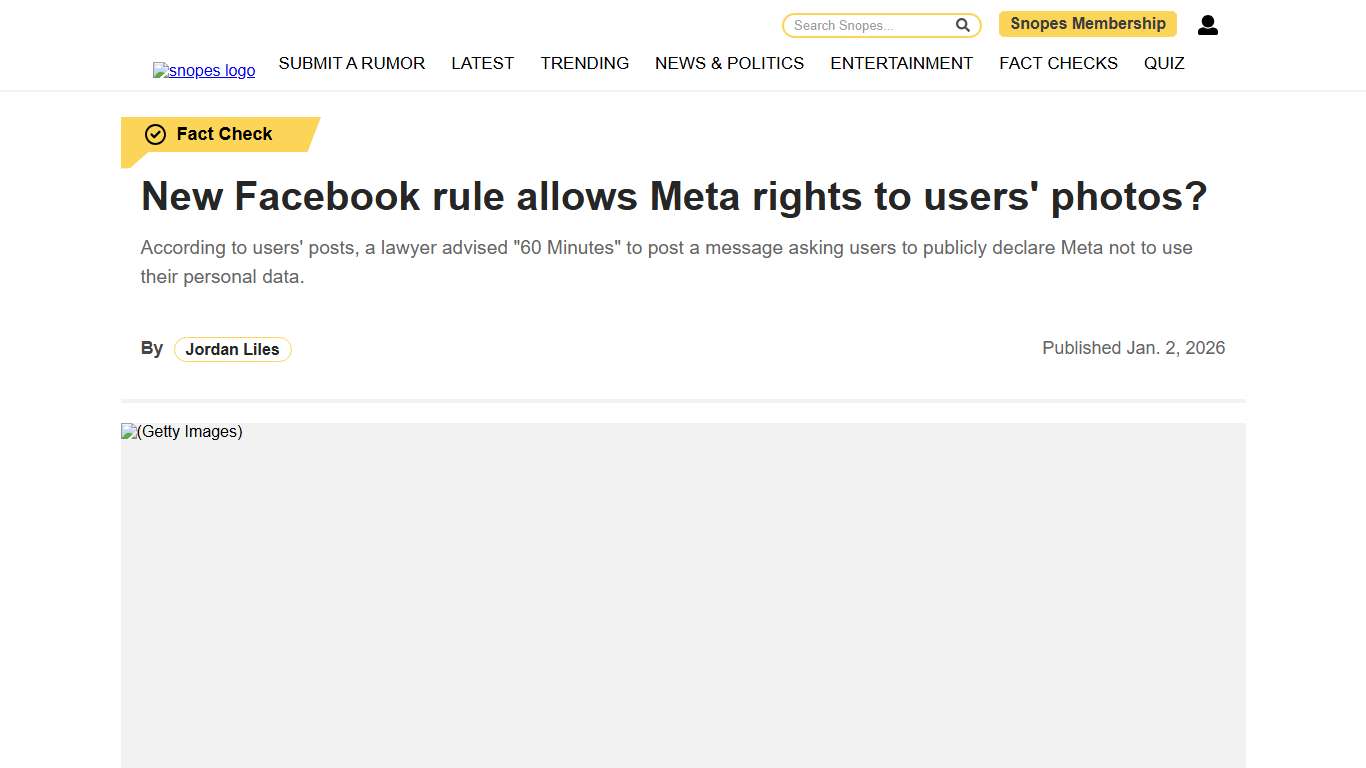Screen dimensions: 1366x768
Task: Click the Getty Images article image area
Action: pos(683,595)
